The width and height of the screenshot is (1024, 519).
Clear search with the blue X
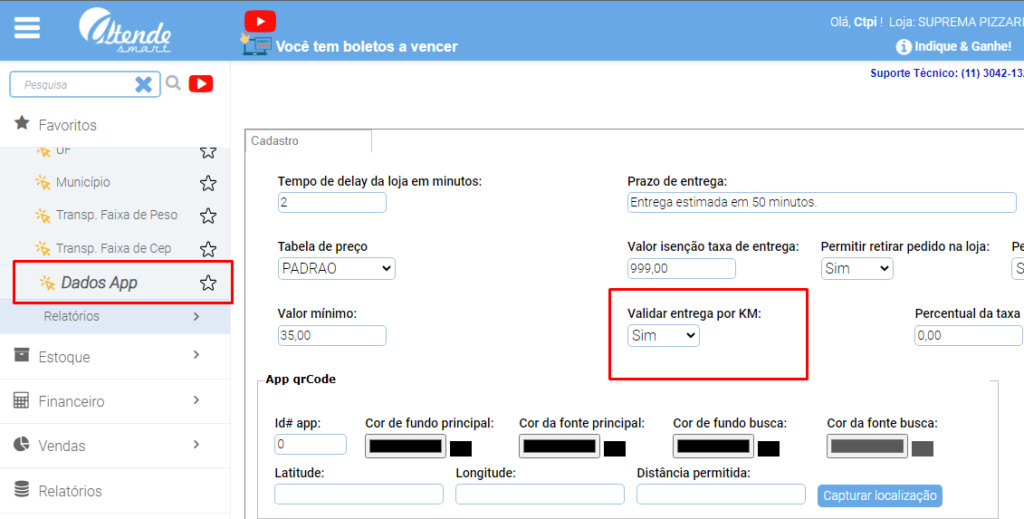pyautogui.click(x=144, y=84)
